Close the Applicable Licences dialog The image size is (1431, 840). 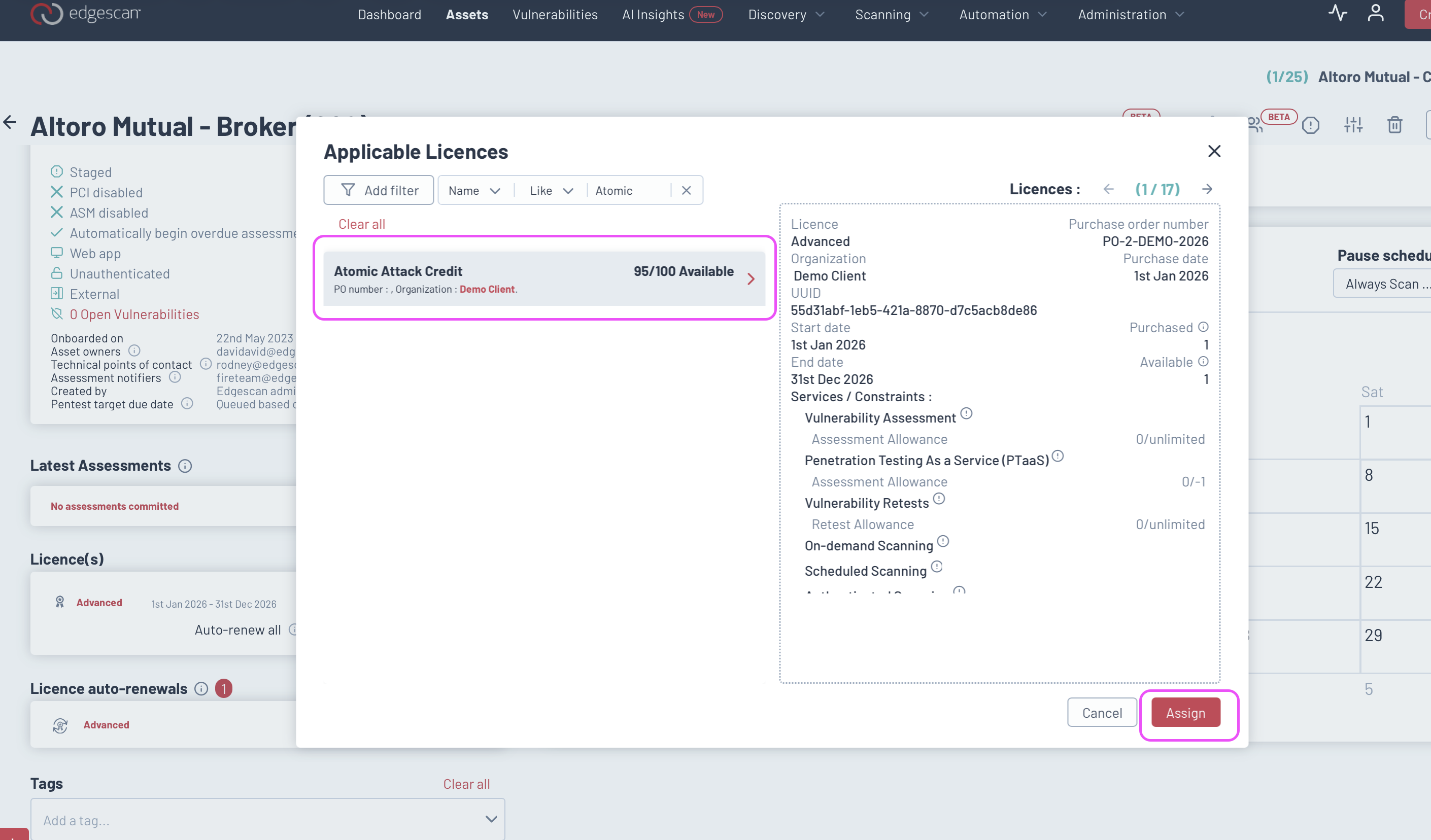[x=1214, y=151]
